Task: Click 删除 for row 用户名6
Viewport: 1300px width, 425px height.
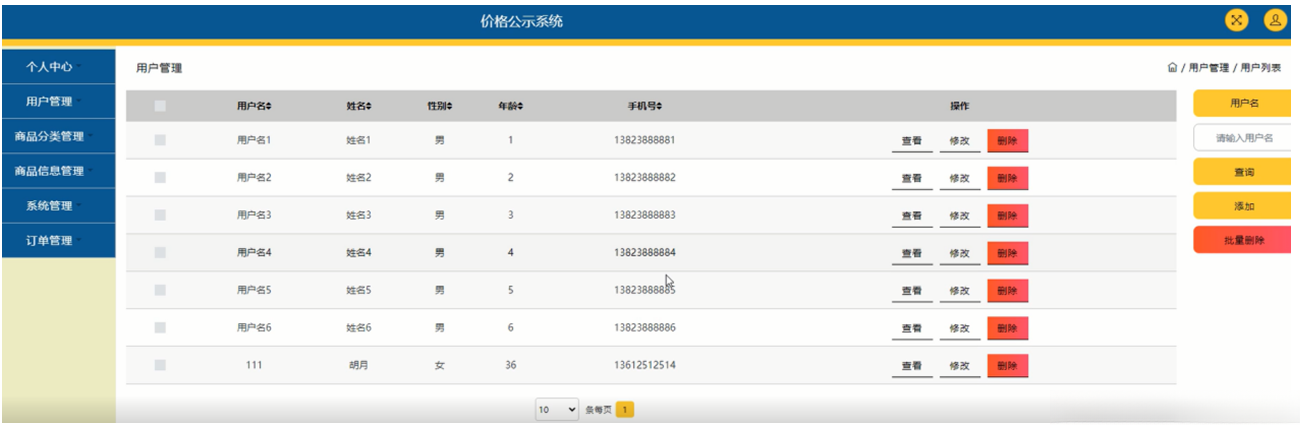Action: (1007, 328)
